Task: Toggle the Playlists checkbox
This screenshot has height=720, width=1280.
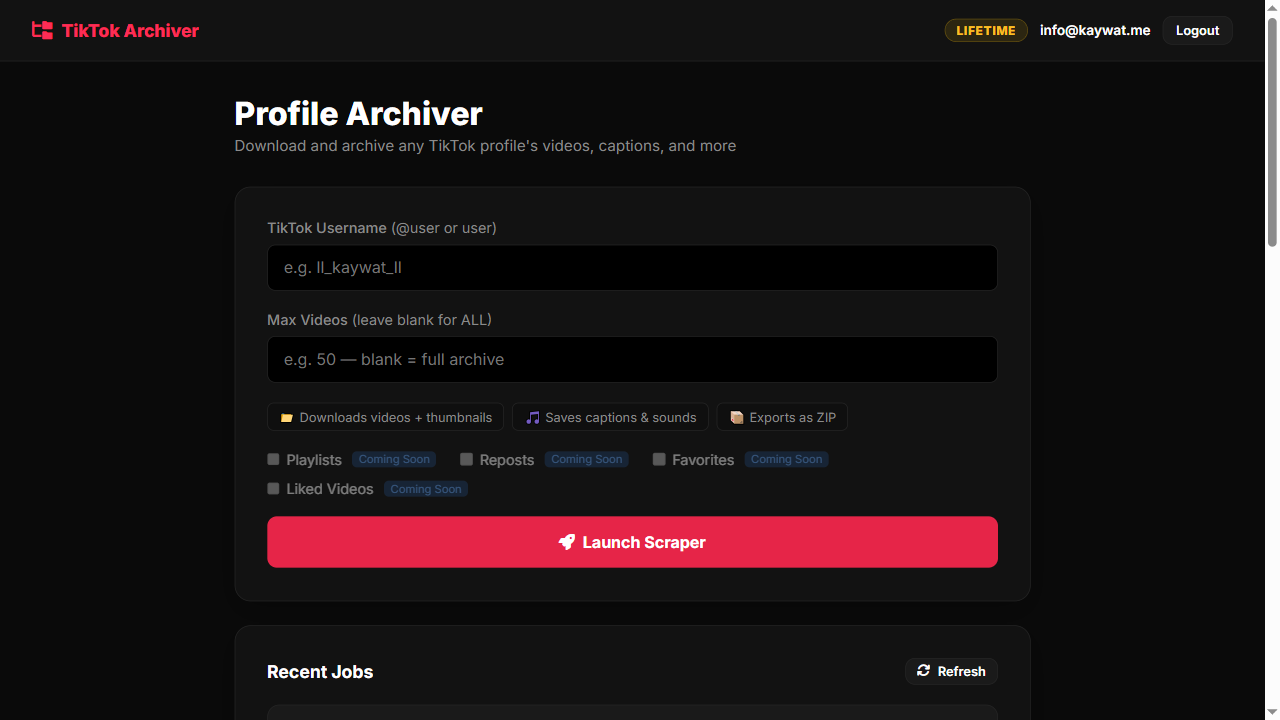Action: point(273,459)
